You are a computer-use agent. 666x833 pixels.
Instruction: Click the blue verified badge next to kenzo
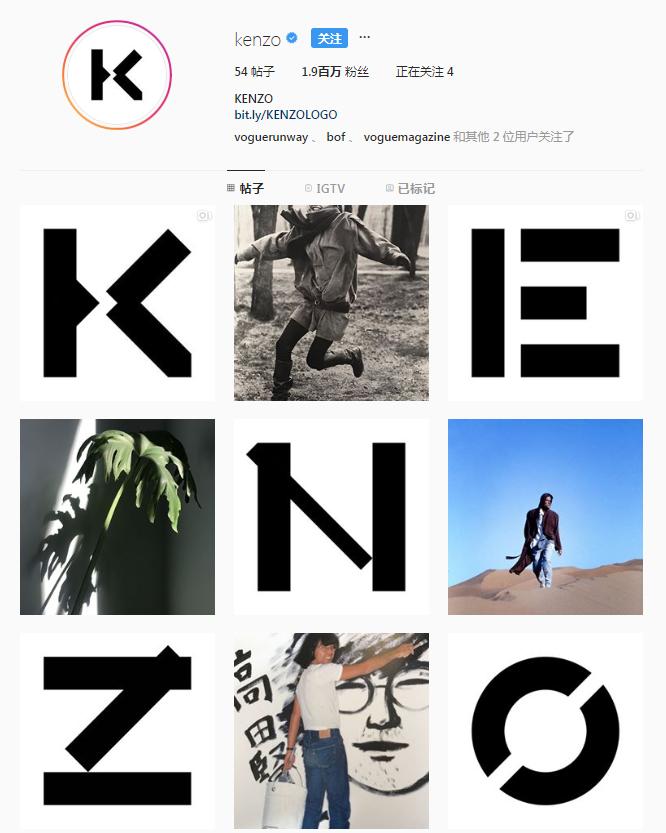[292, 38]
